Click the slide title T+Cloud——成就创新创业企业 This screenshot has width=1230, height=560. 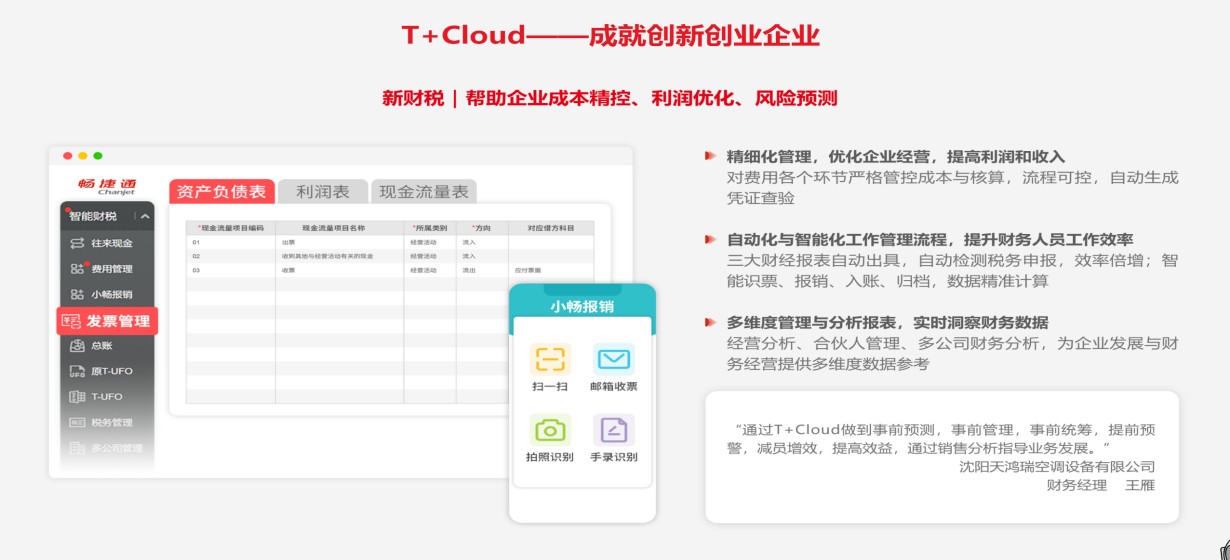pyautogui.click(x=610, y=36)
